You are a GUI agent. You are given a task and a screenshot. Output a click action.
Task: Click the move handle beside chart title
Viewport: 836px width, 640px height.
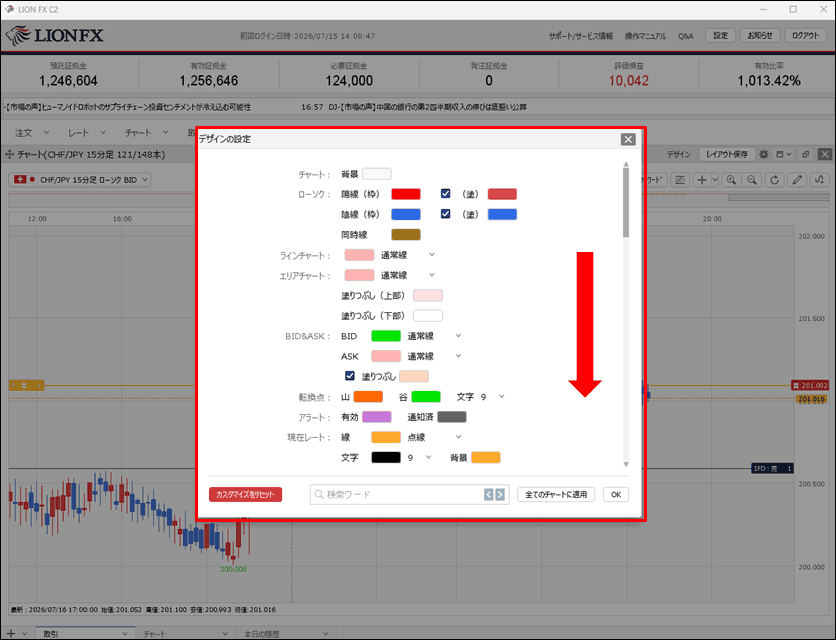click(9, 154)
